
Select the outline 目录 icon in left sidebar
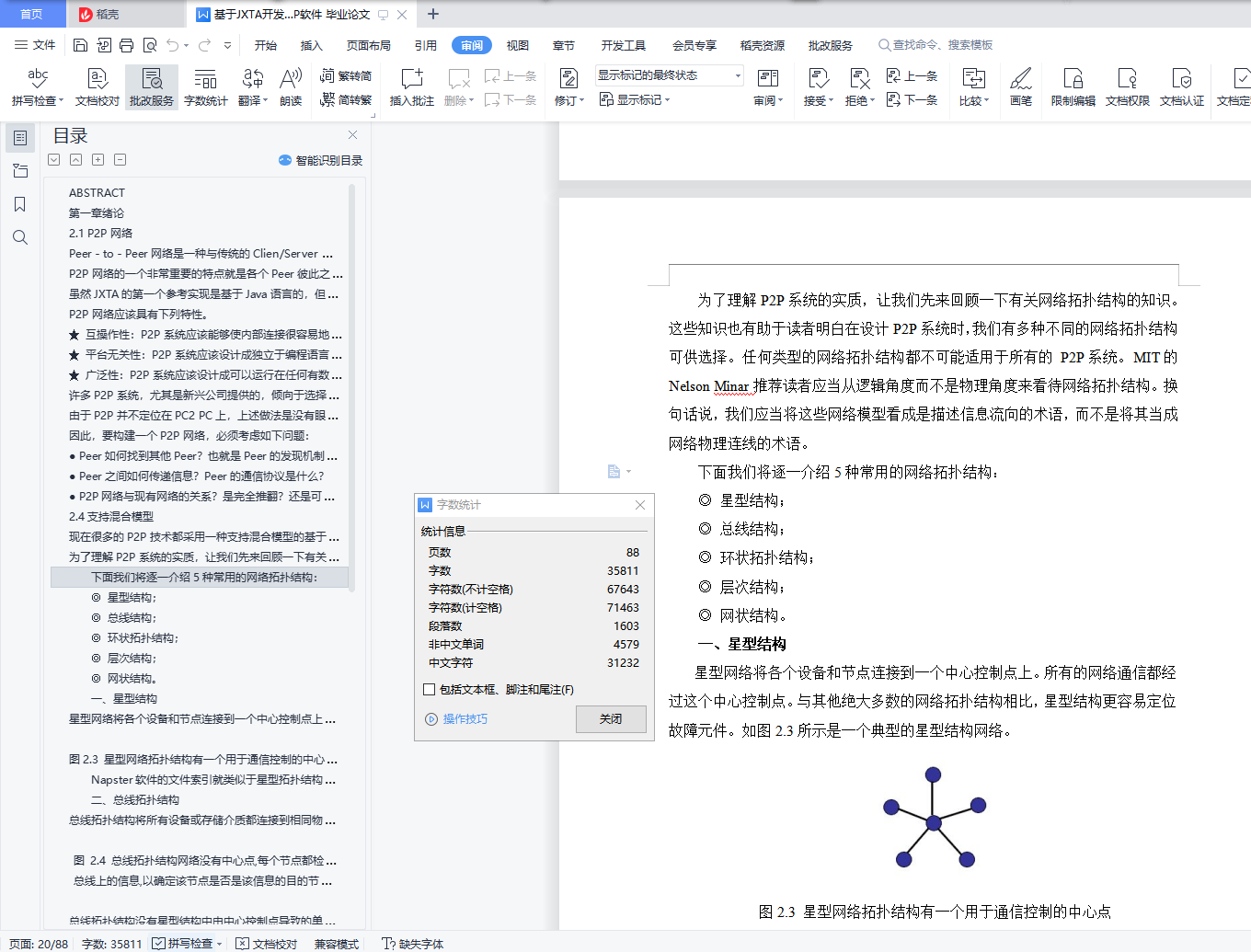pyautogui.click(x=20, y=138)
